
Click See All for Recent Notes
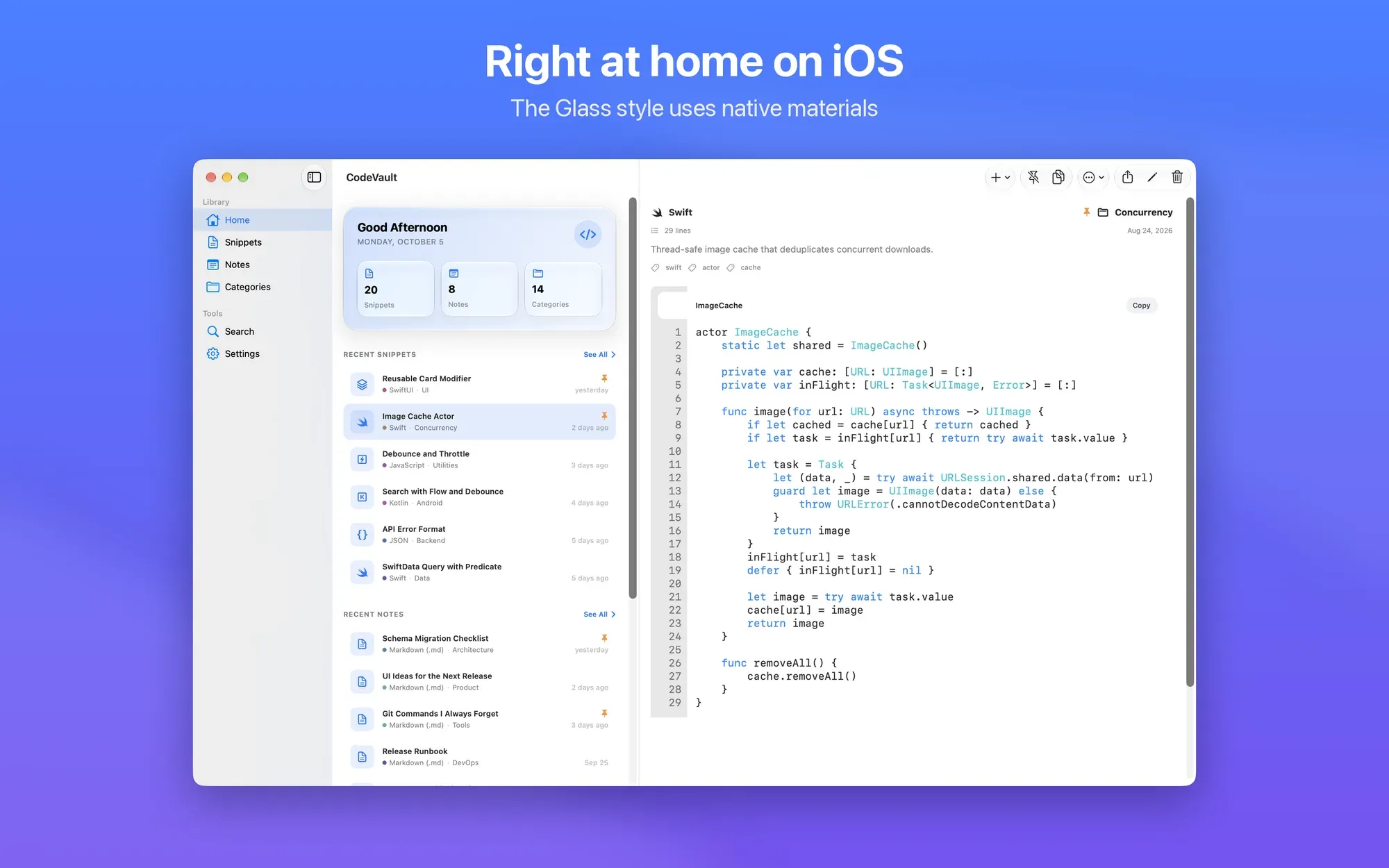(x=599, y=615)
